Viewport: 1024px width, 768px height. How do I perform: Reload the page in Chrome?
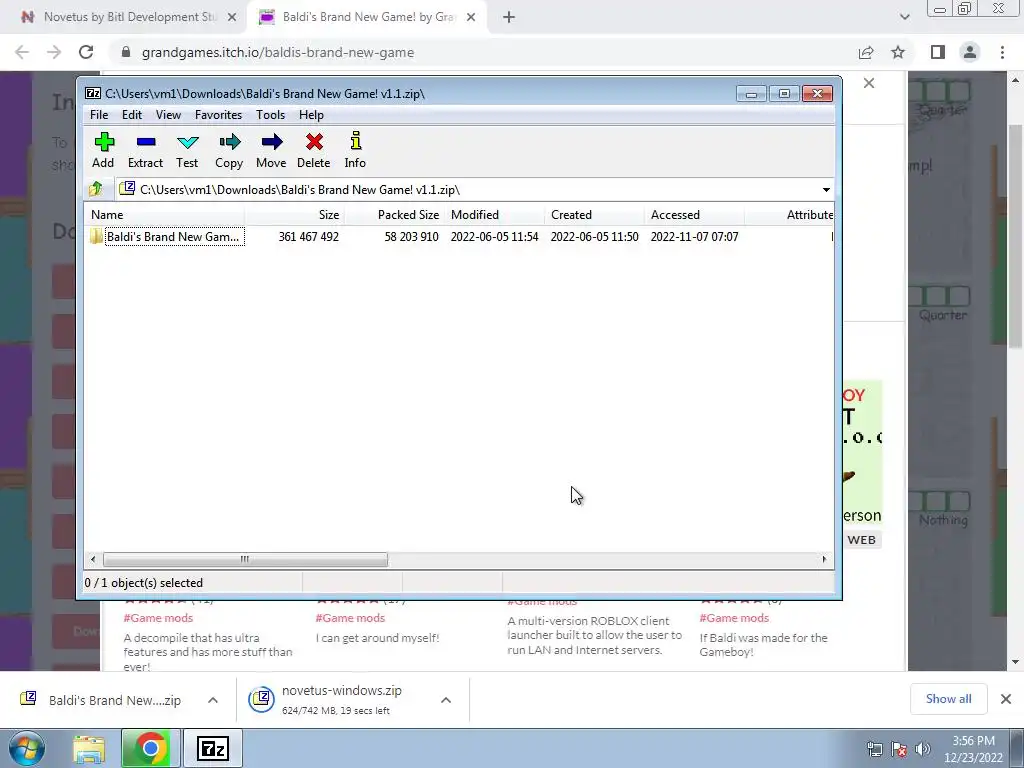pos(86,52)
